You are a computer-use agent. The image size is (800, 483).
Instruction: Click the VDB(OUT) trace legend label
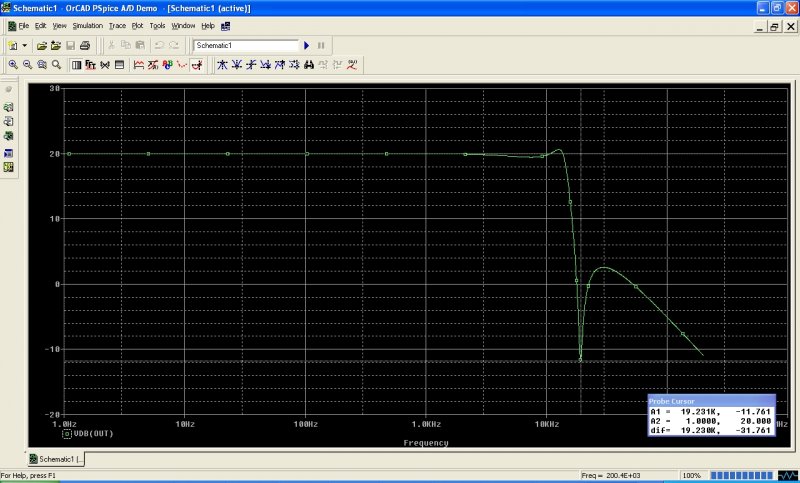coord(94,434)
